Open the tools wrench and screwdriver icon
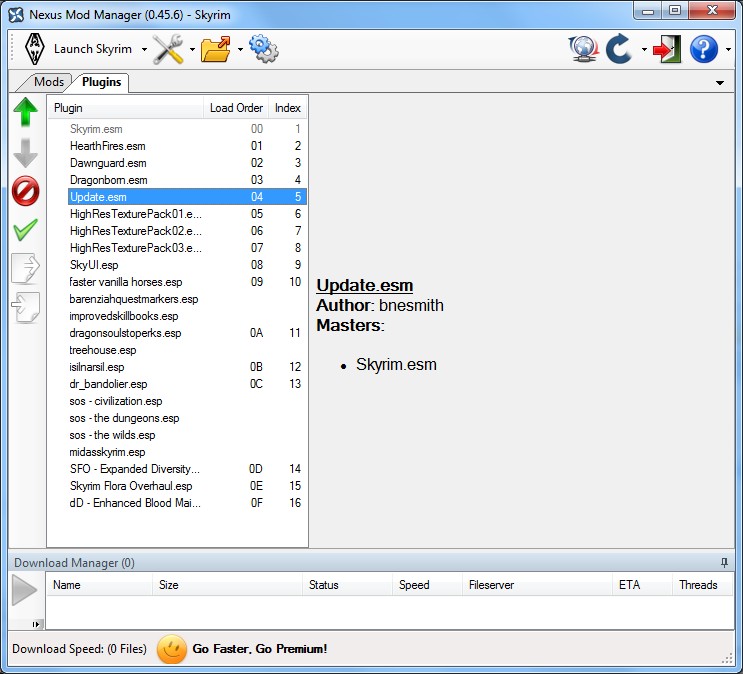Viewport: 743px width, 674px height. [x=168, y=49]
